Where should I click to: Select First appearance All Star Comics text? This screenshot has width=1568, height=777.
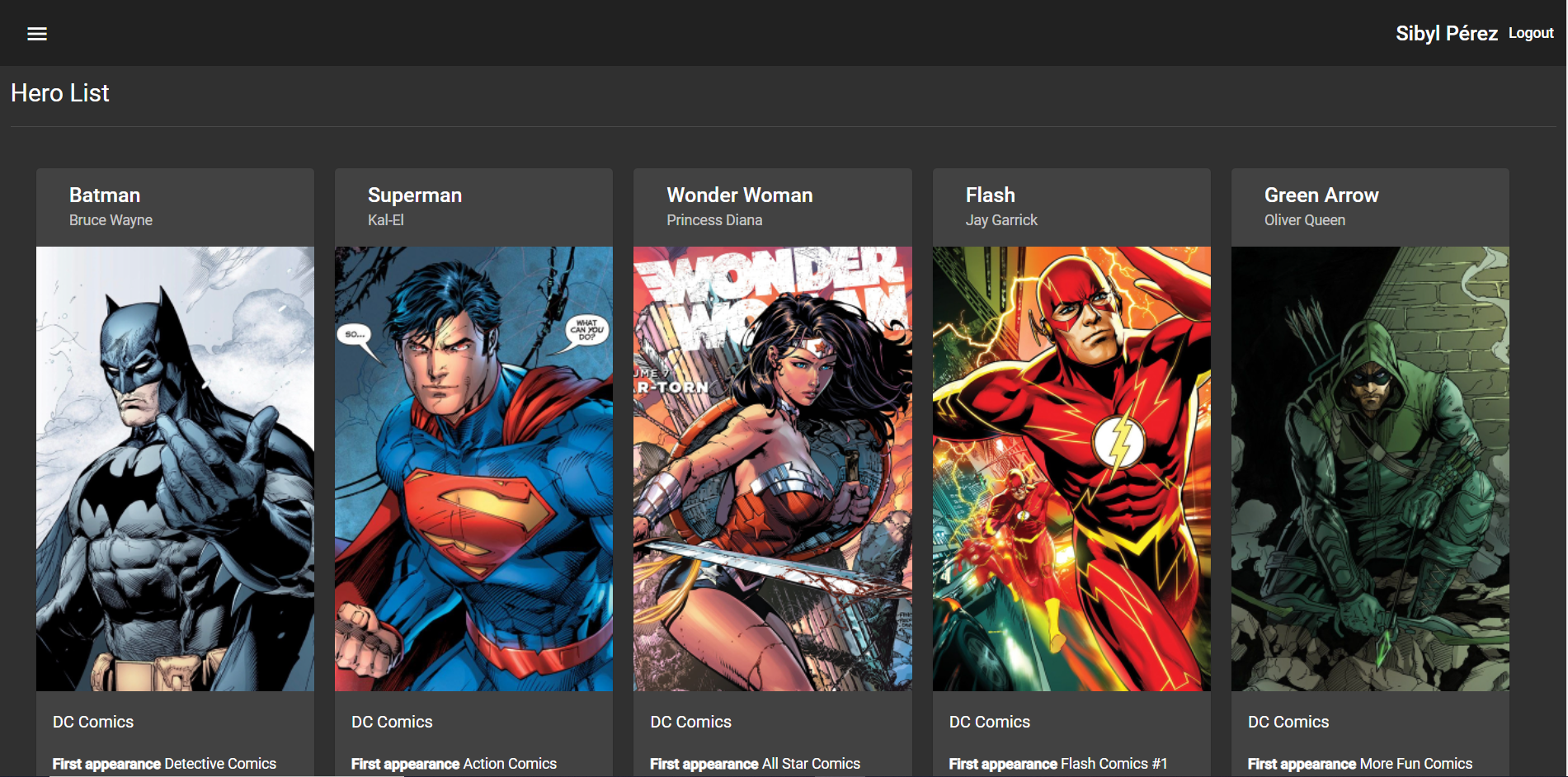point(755,764)
